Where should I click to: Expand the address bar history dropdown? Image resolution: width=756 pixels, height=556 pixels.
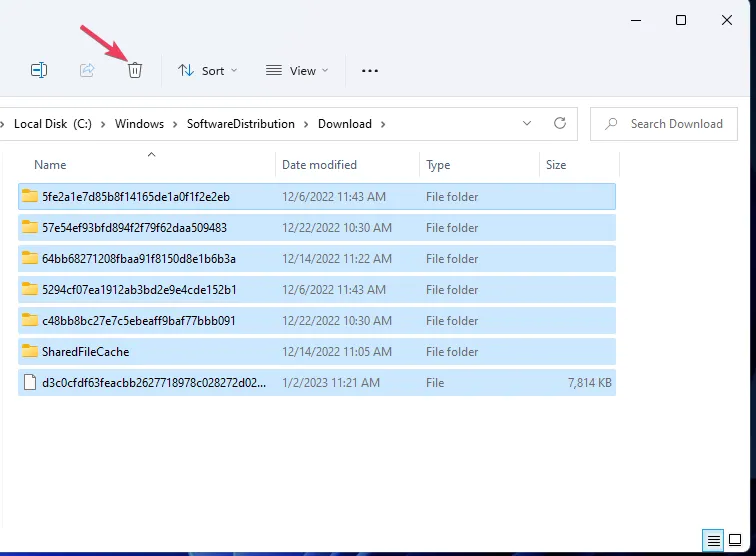tap(527, 123)
